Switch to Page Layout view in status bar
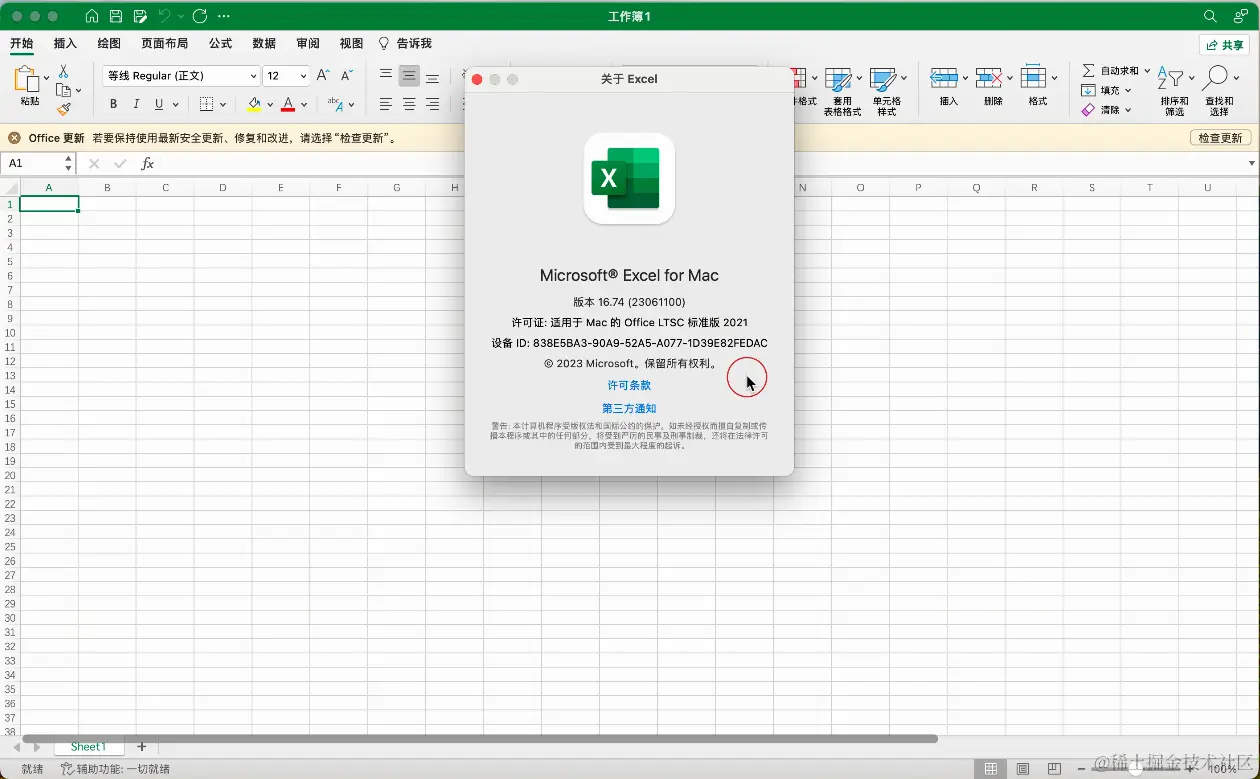The width and height of the screenshot is (1260, 779). pyautogui.click(x=1023, y=769)
